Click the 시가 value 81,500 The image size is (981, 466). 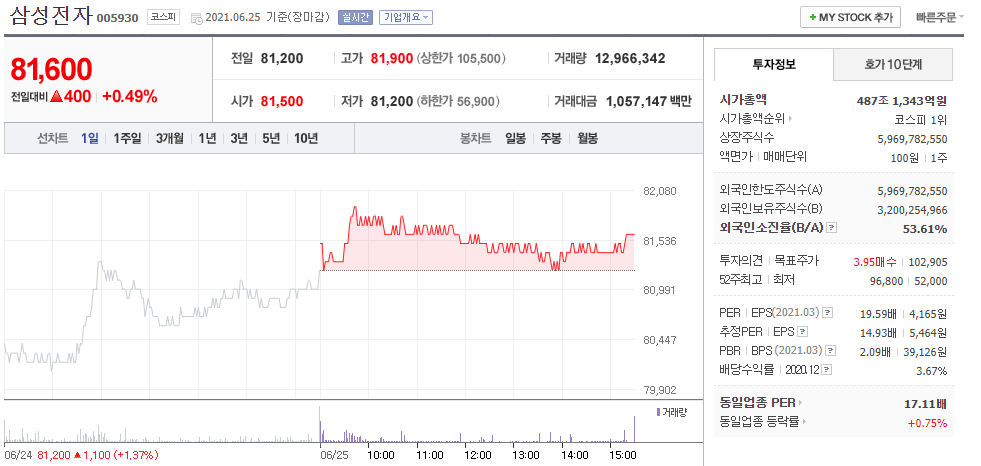282,101
